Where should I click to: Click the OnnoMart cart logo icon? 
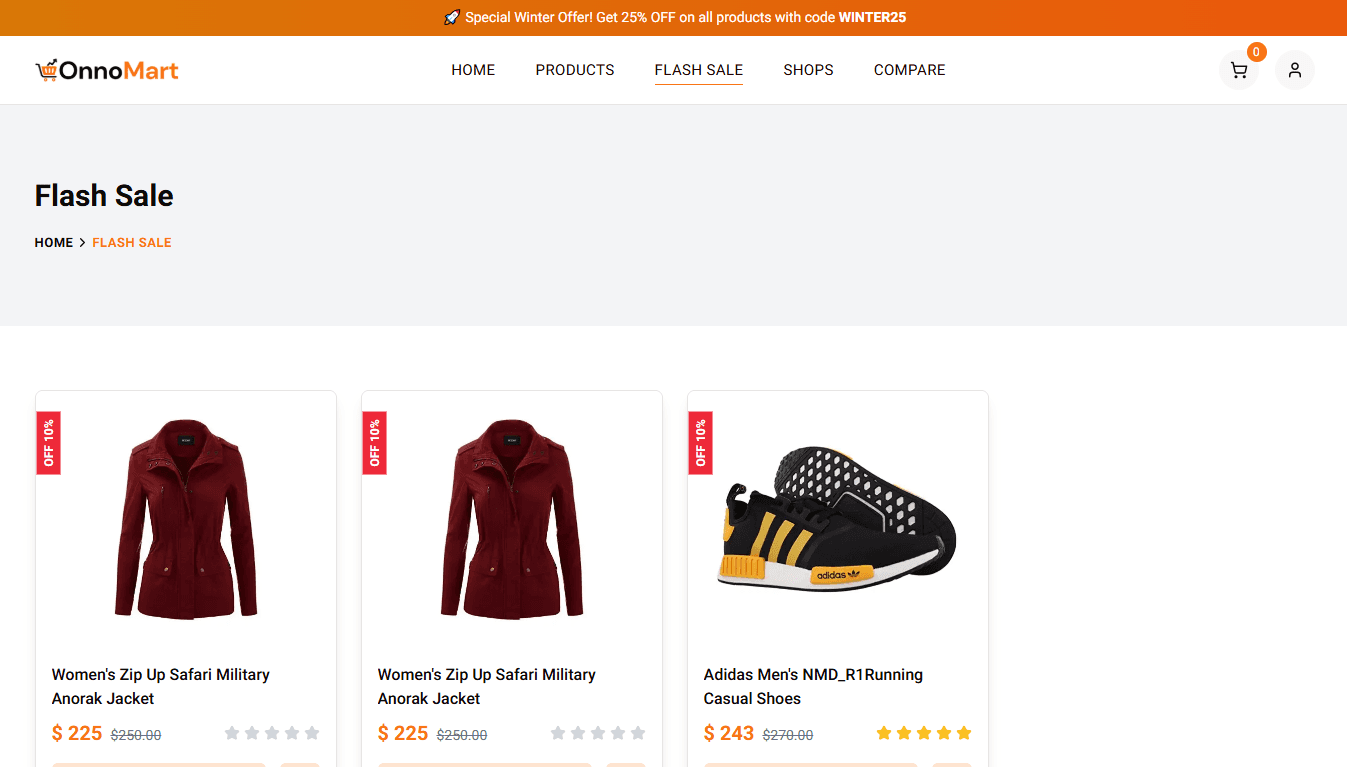click(x=46, y=70)
